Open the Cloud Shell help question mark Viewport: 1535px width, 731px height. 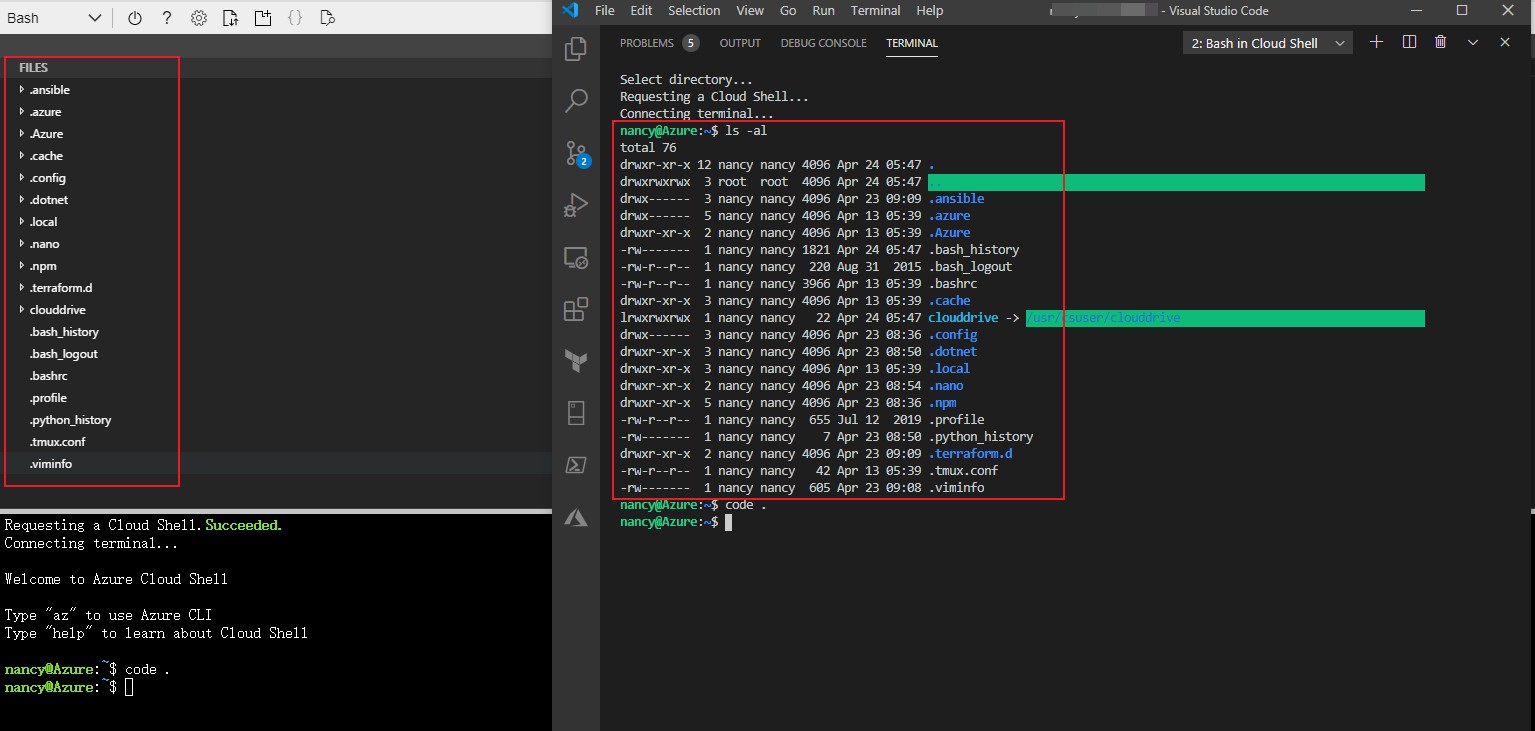tap(167, 18)
